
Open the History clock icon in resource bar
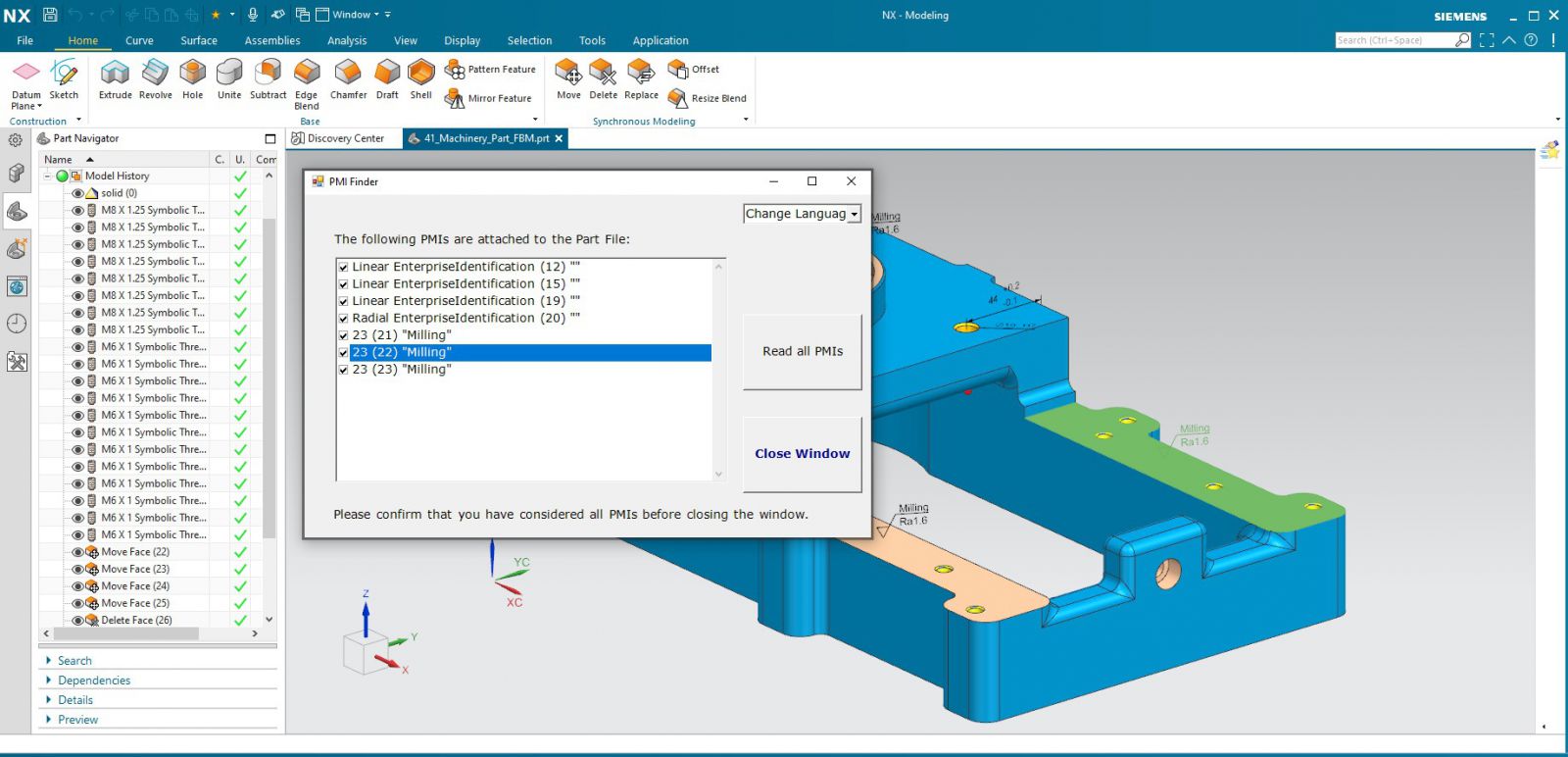coord(17,324)
